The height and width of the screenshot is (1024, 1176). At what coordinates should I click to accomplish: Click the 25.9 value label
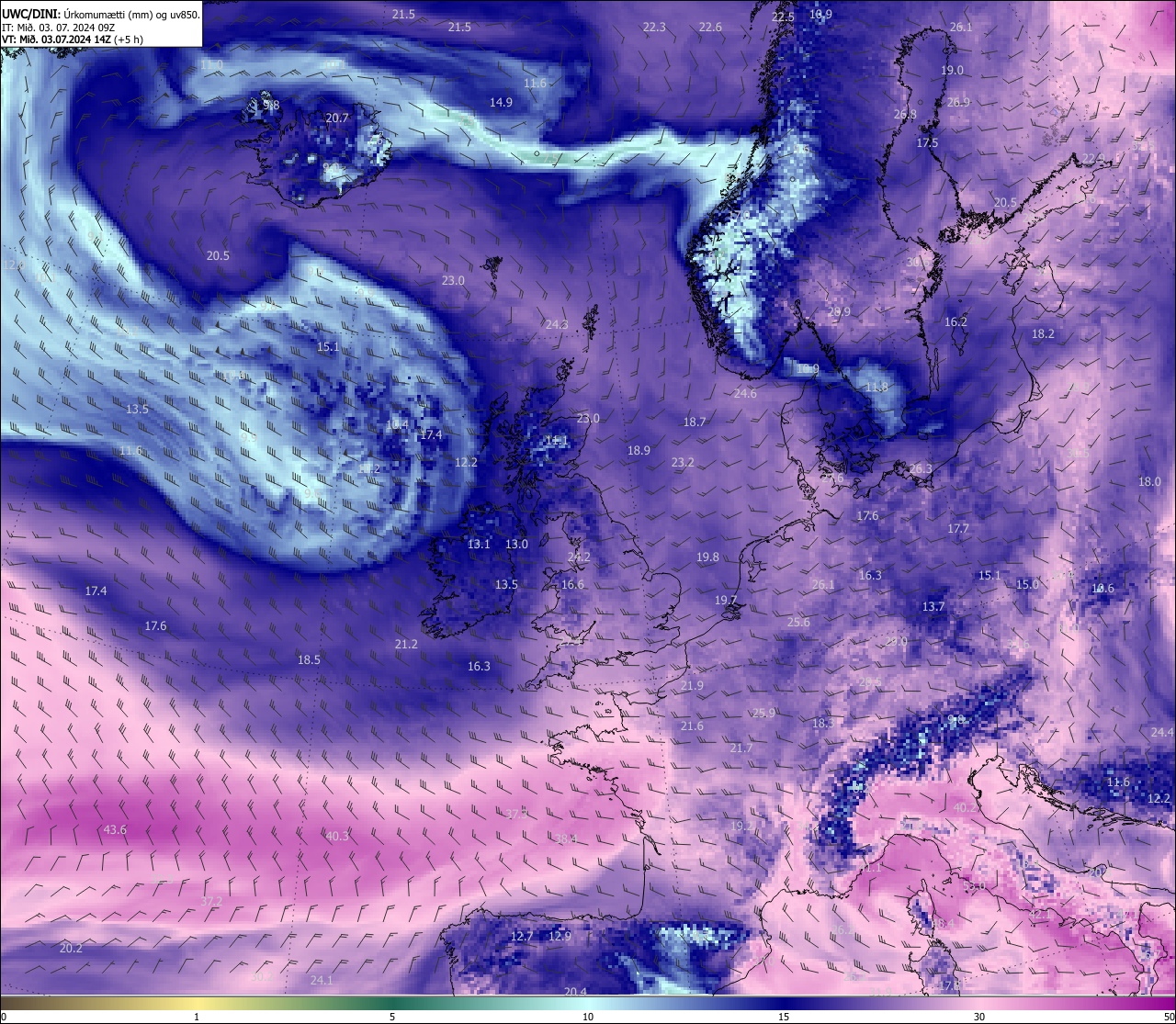coord(763,714)
